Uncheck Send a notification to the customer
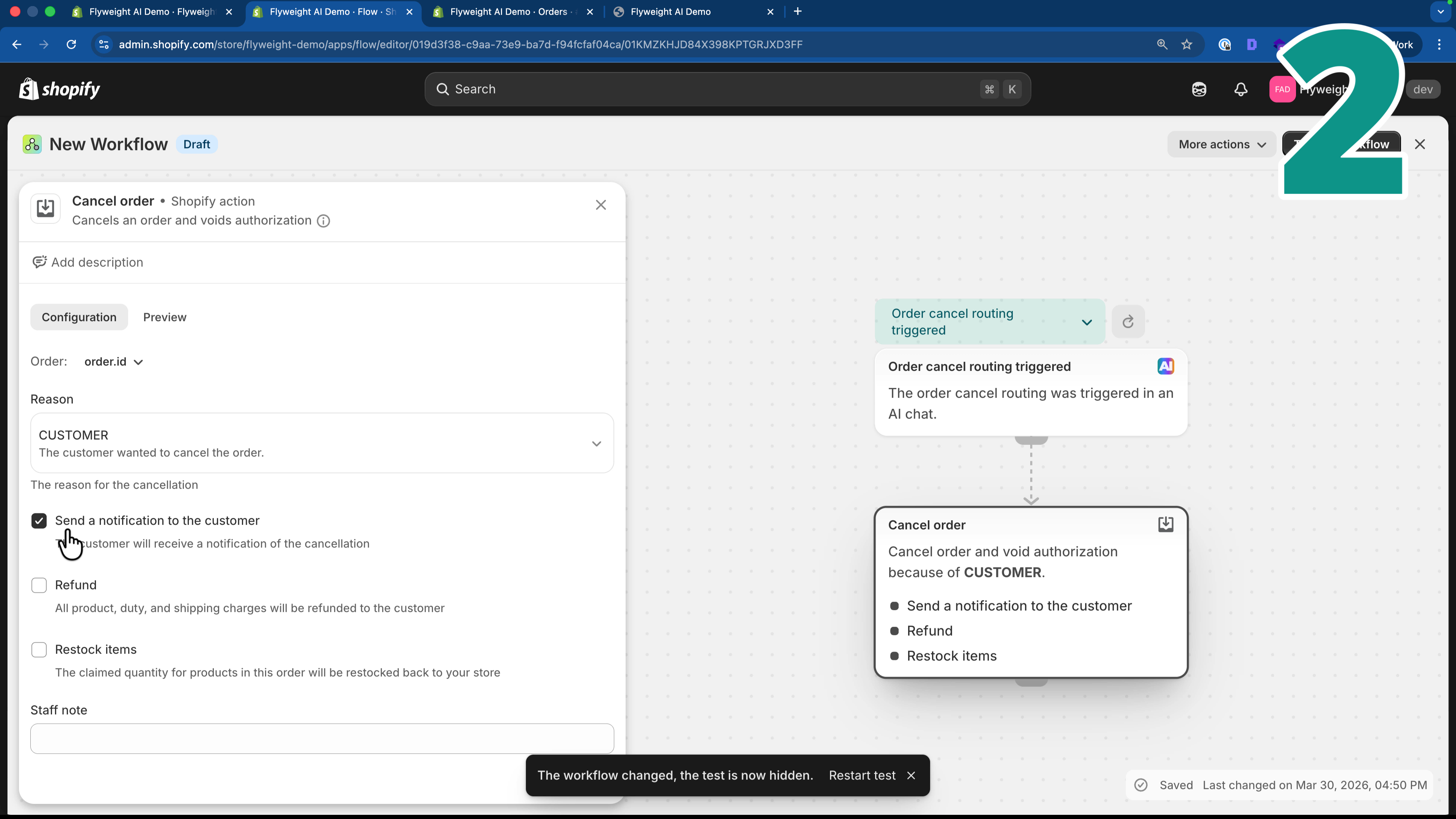 pyautogui.click(x=39, y=520)
